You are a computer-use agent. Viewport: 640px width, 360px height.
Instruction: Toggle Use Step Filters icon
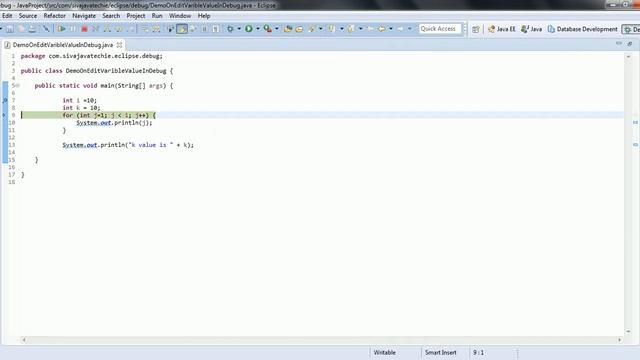(156, 29)
